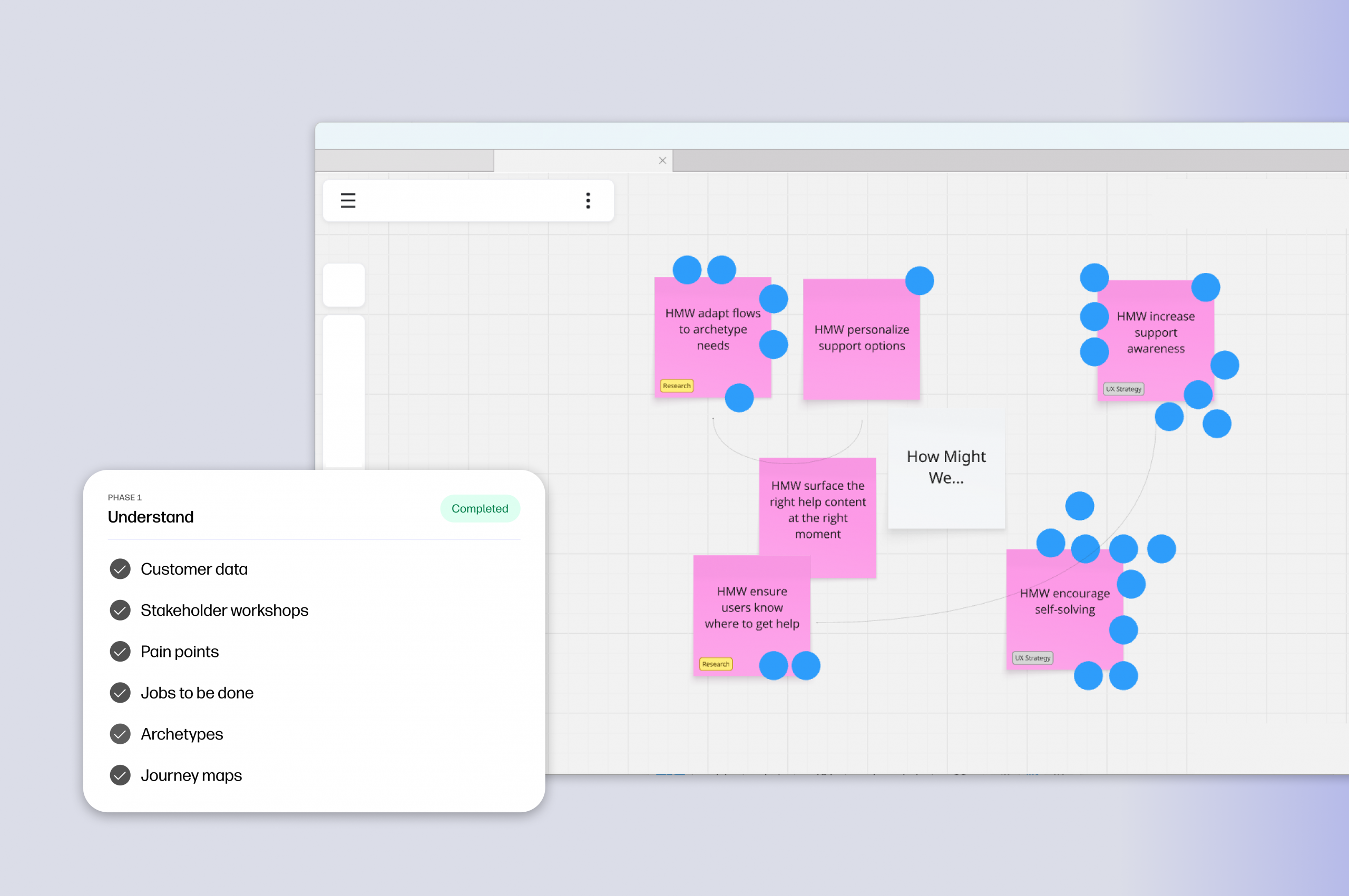Click Research tag on archetype needs note
The image size is (1349, 896).
pos(676,386)
